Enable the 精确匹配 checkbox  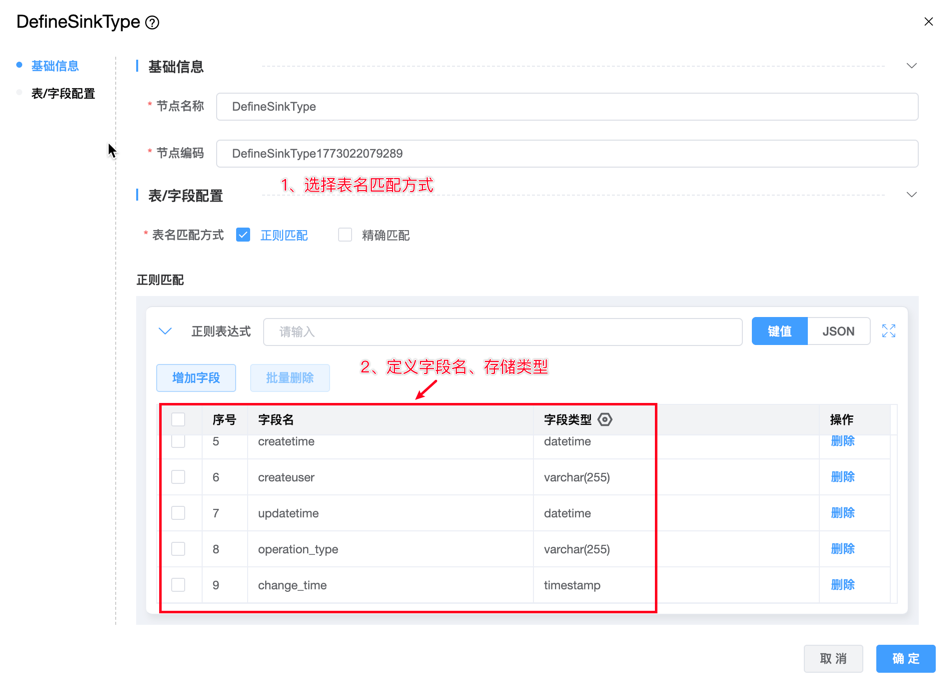point(345,235)
